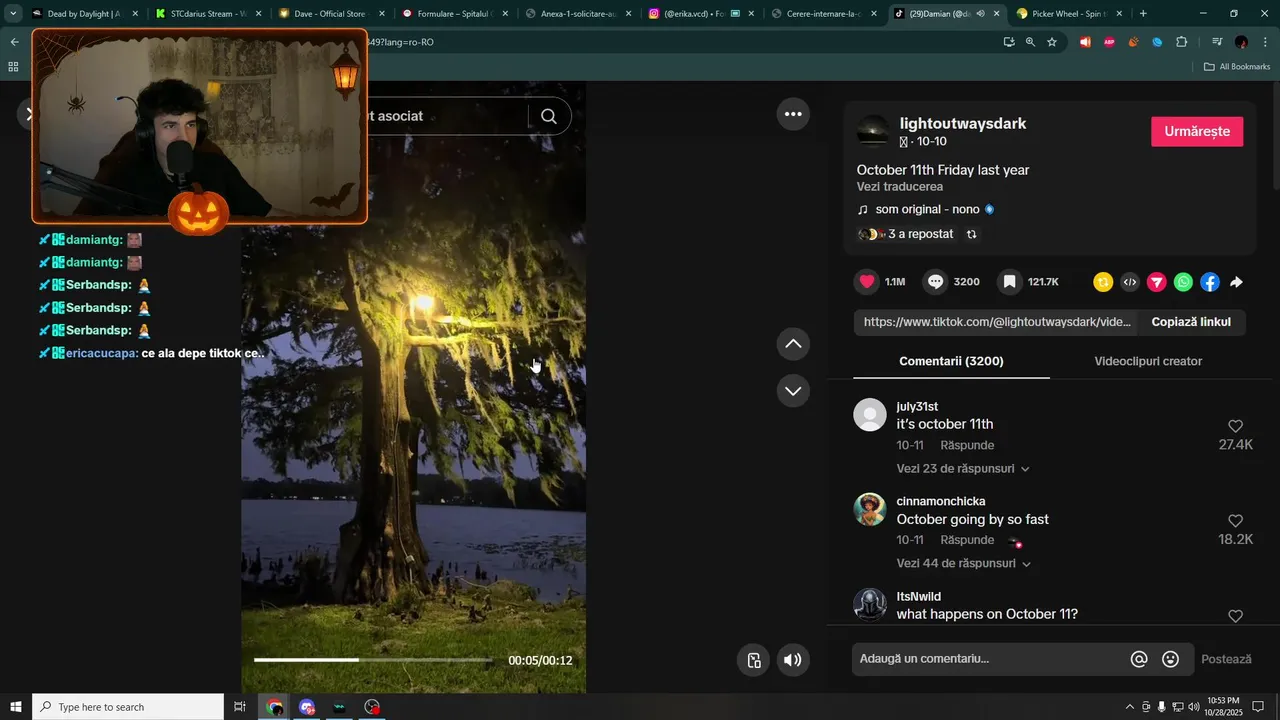This screenshot has width=1280, height=720.
Task: Like the video with the heart icon
Action: pyautogui.click(x=867, y=282)
